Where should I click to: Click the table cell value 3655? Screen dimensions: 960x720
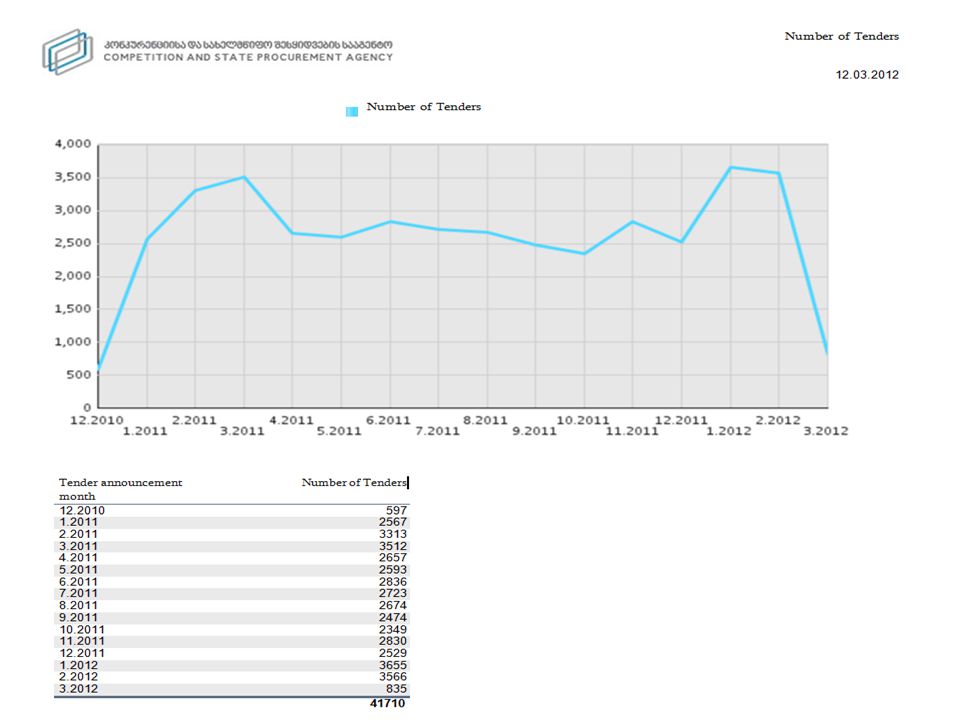coord(392,665)
